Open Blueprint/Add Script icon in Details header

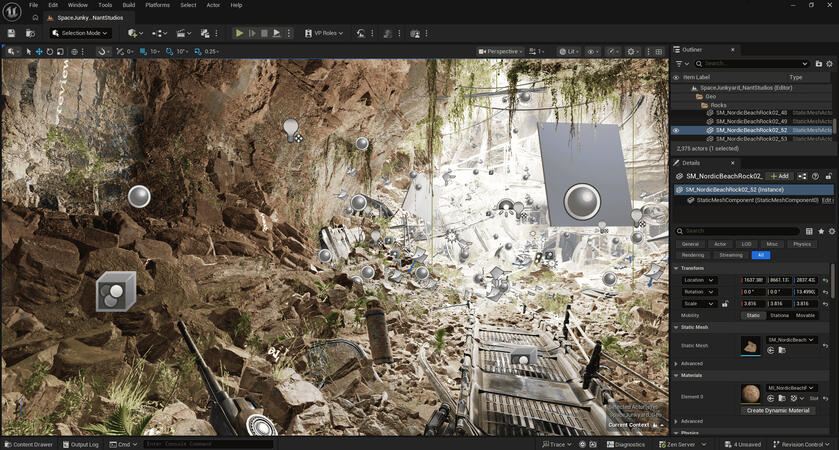coord(802,176)
